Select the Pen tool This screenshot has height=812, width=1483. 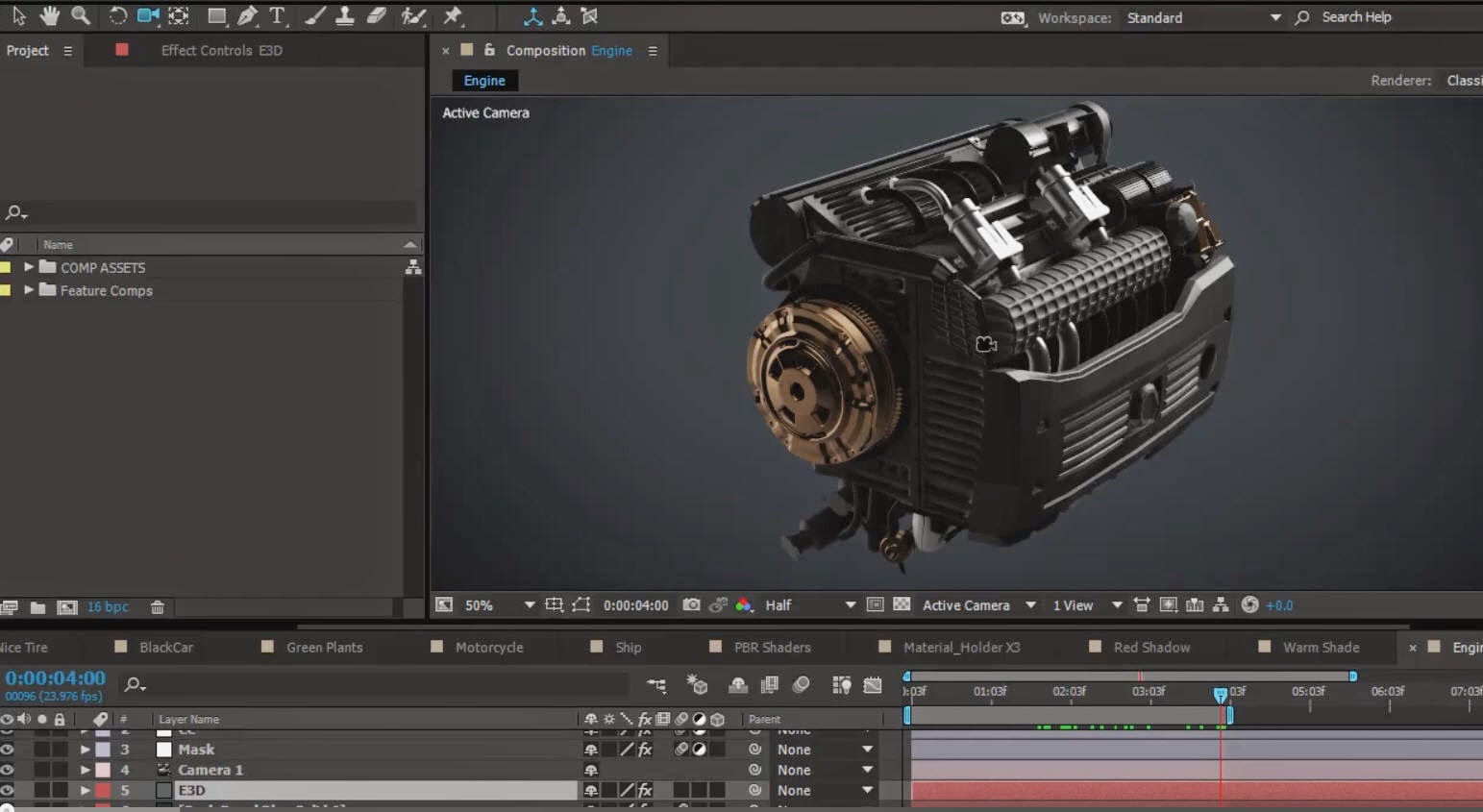(248, 16)
